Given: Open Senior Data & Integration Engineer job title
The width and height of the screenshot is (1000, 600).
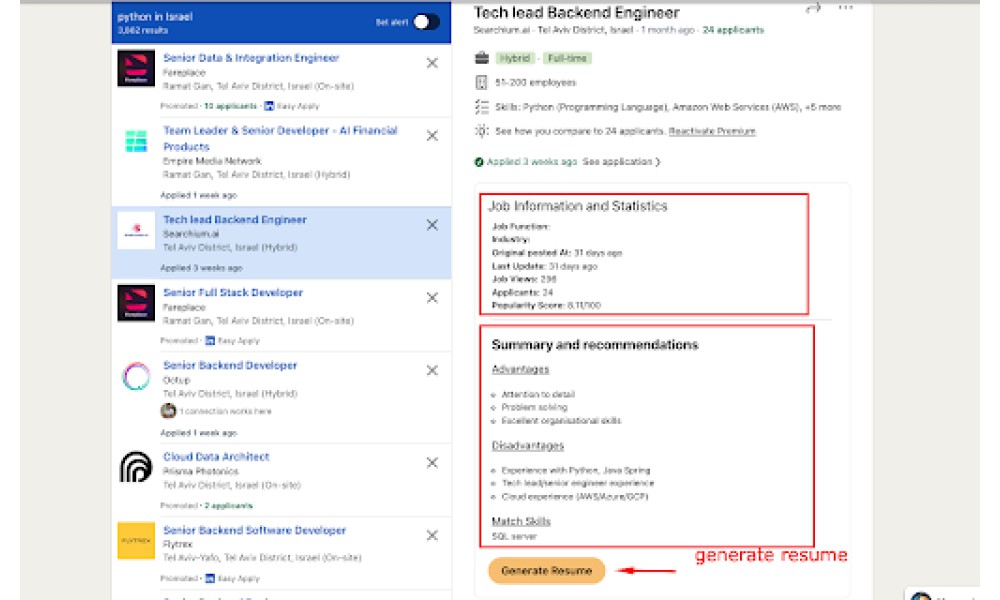Looking at the screenshot, I should [x=251, y=58].
